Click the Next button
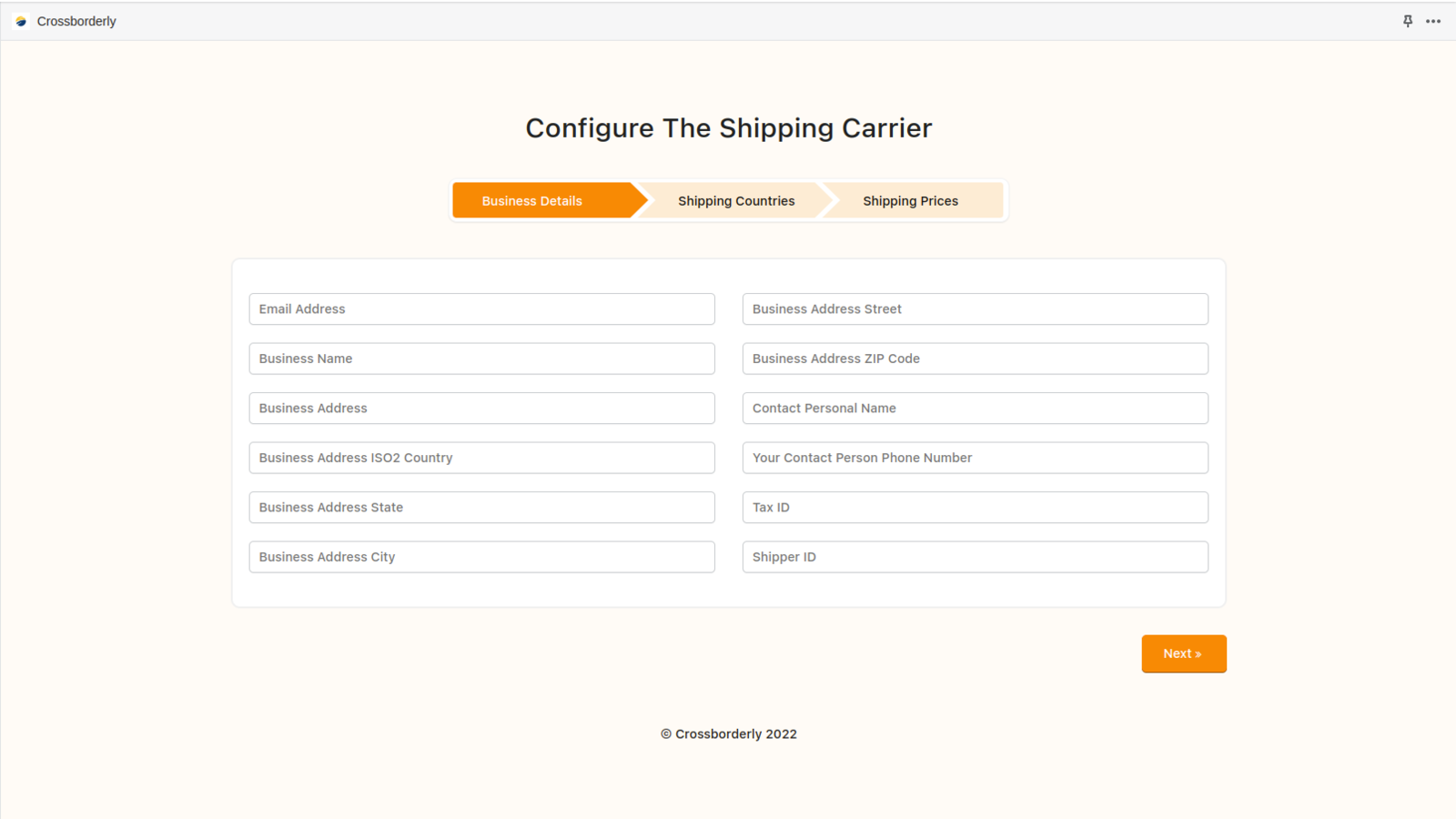The width and height of the screenshot is (1456, 819). point(1184,653)
